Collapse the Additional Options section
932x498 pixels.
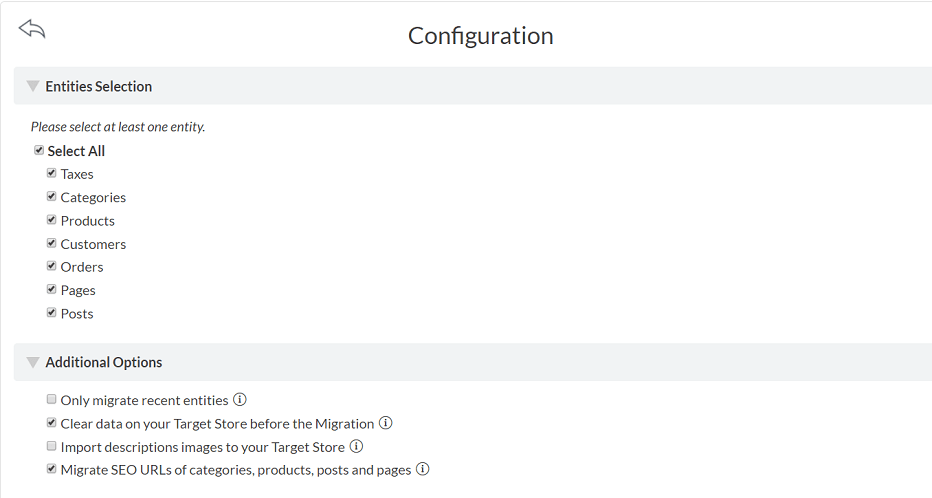point(33,362)
